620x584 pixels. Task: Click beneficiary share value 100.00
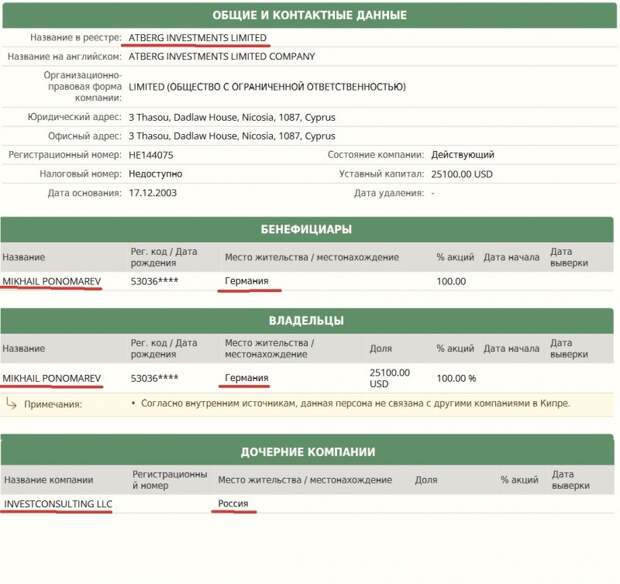click(x=451, y=282)
